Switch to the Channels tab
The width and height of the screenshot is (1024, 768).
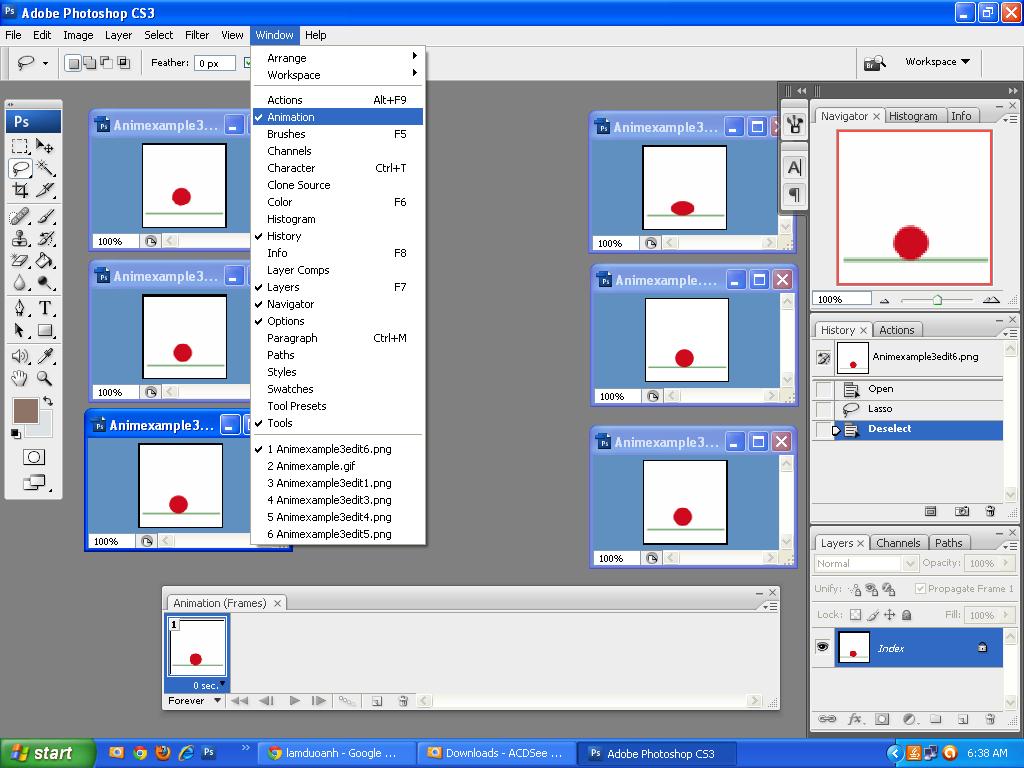pos(898,543)
